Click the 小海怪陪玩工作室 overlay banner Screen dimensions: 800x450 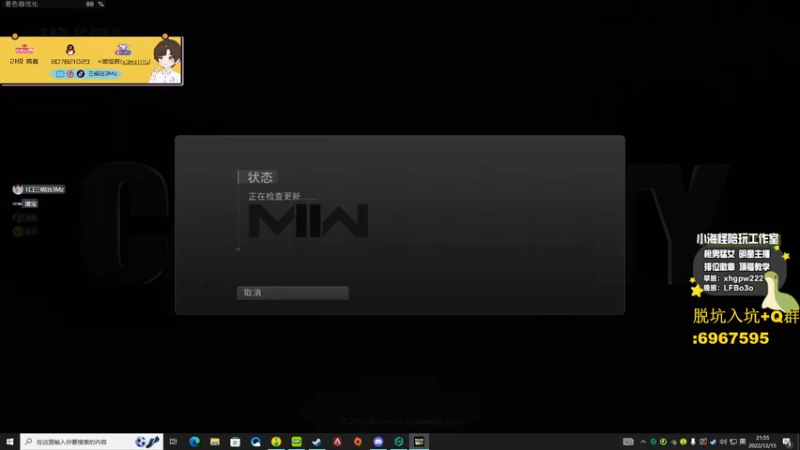[x=737, y=239]
